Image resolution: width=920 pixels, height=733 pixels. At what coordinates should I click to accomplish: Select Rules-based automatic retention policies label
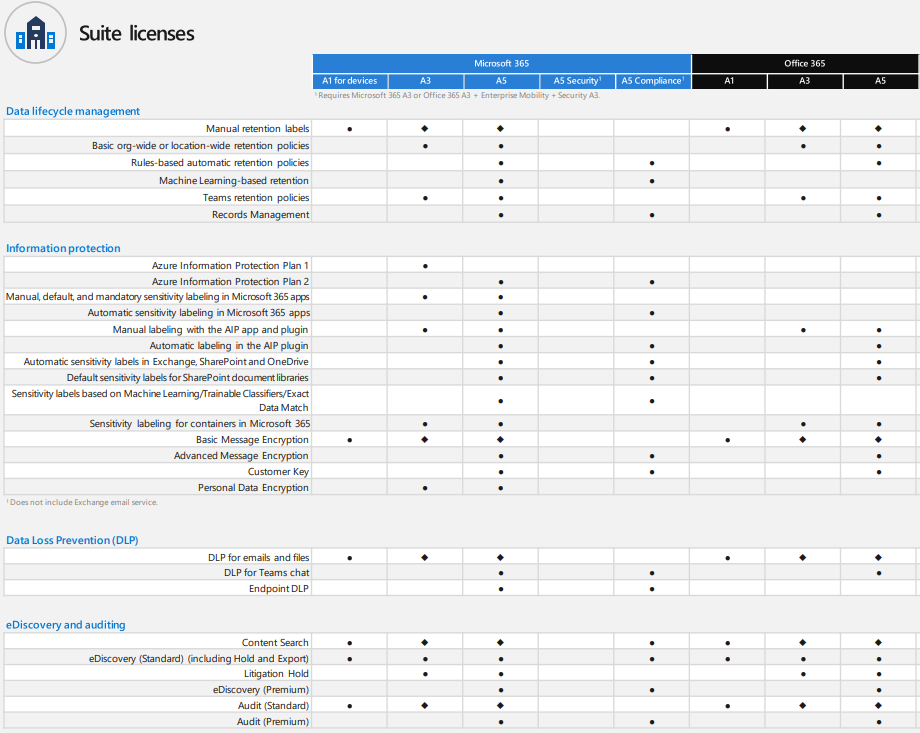coord(220,163)
